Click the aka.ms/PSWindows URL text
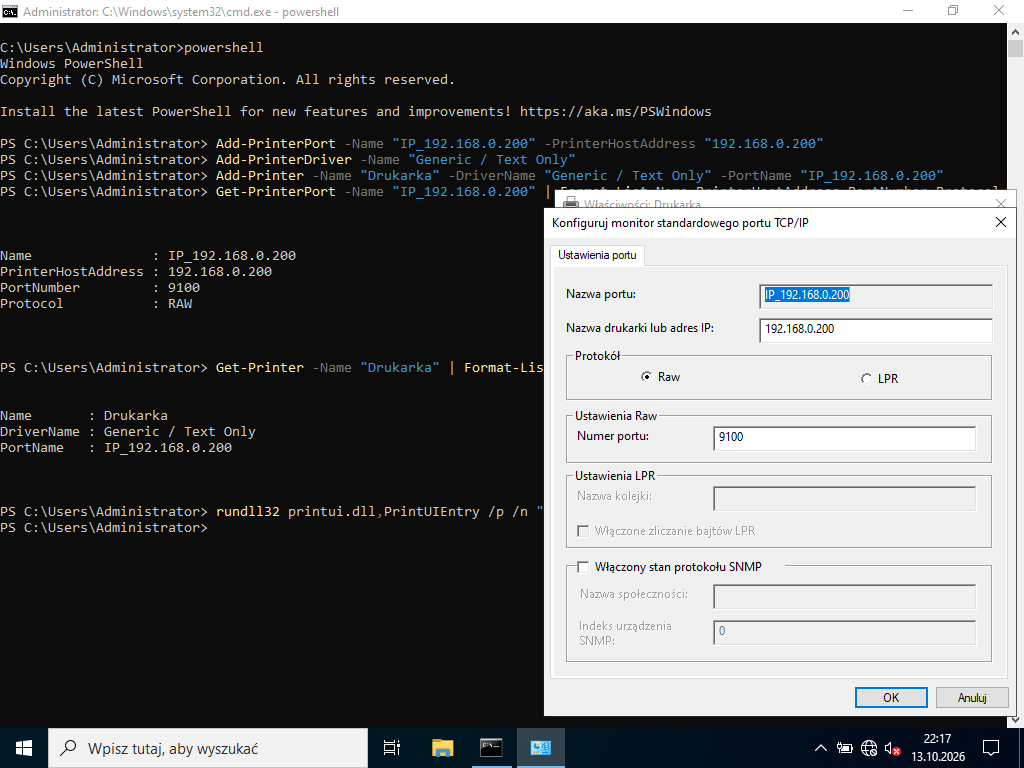 [x=616, y=112]
